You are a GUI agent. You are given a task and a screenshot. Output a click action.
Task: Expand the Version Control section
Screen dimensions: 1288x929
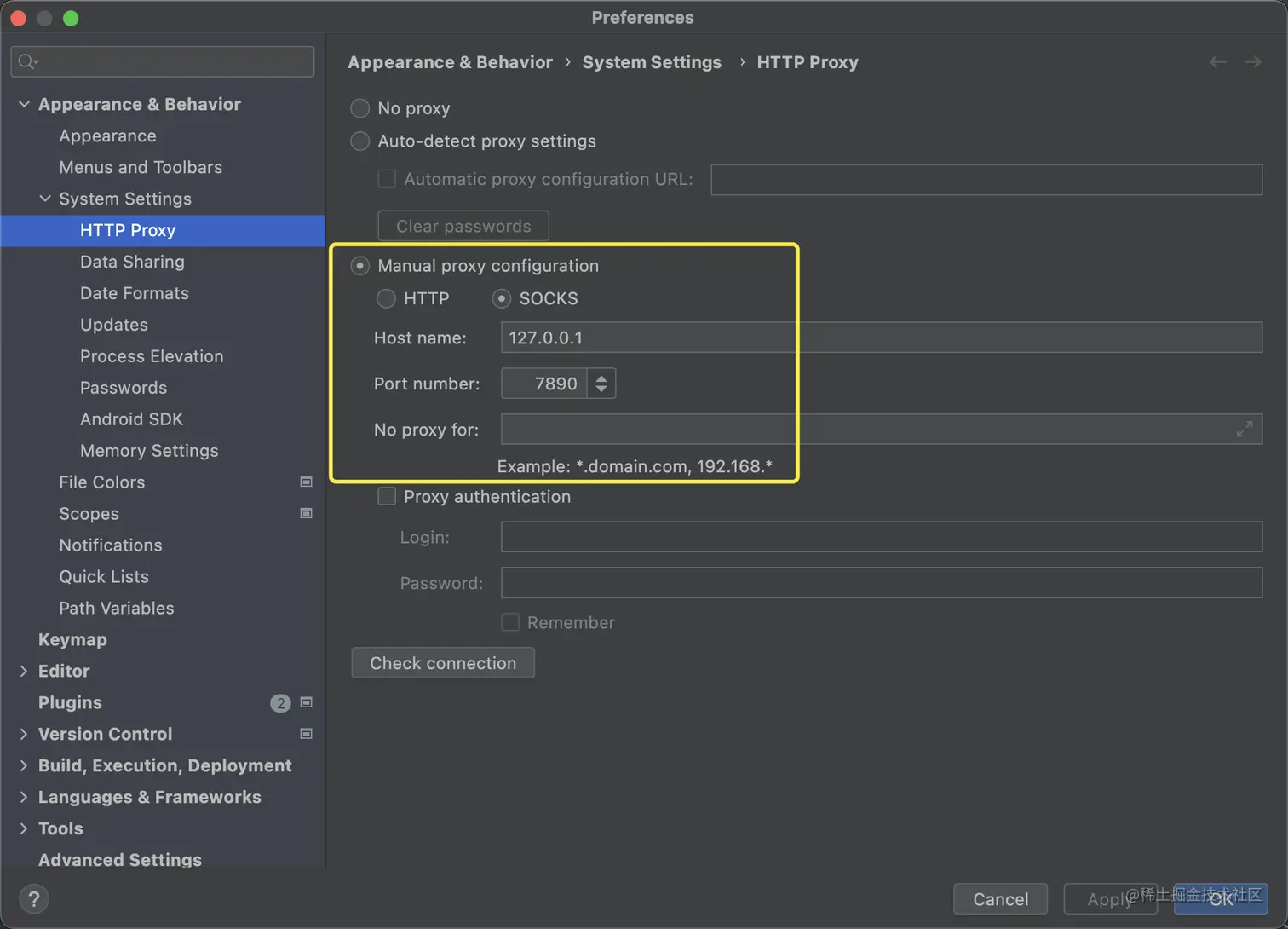coord(24,734)
